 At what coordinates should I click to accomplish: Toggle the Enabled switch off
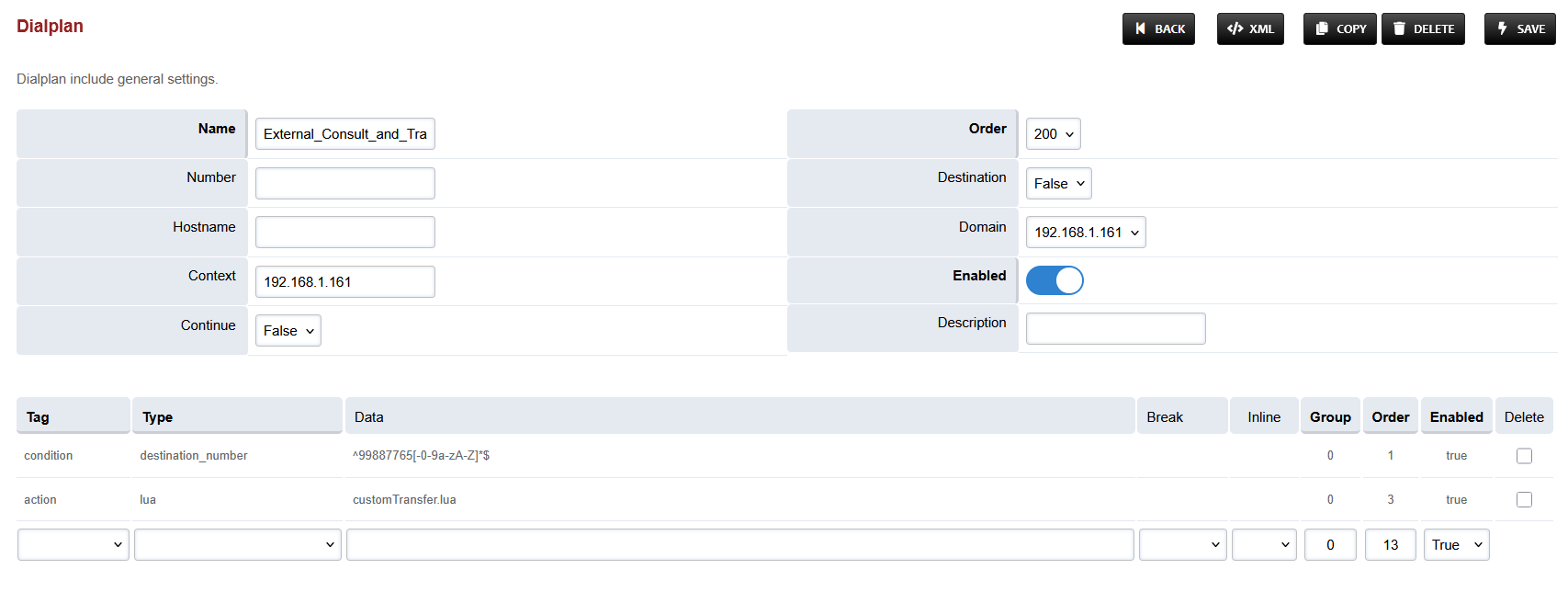pos(1055,280)
